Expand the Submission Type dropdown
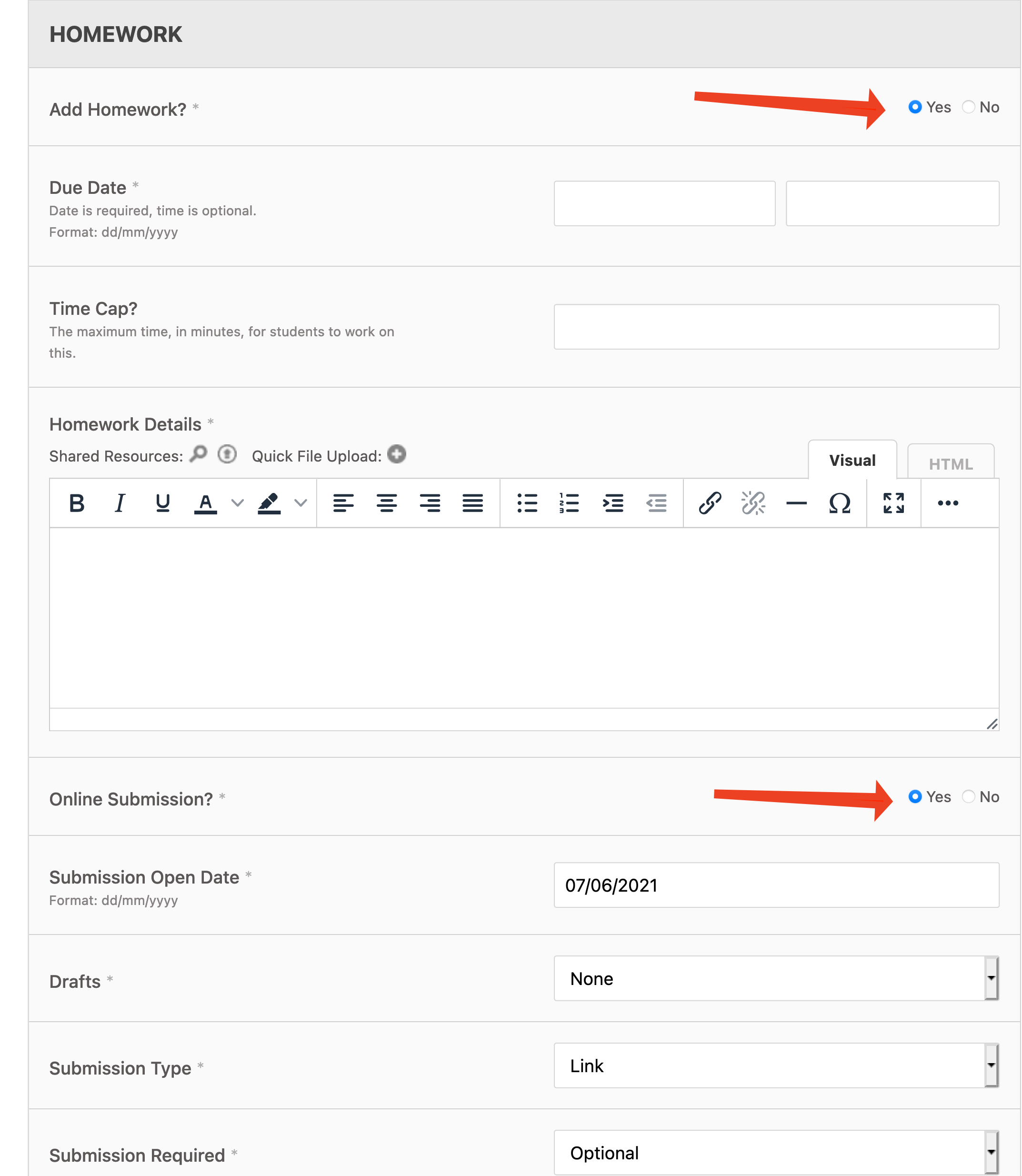1022x1176 pixels. (x=776, y=1066)
